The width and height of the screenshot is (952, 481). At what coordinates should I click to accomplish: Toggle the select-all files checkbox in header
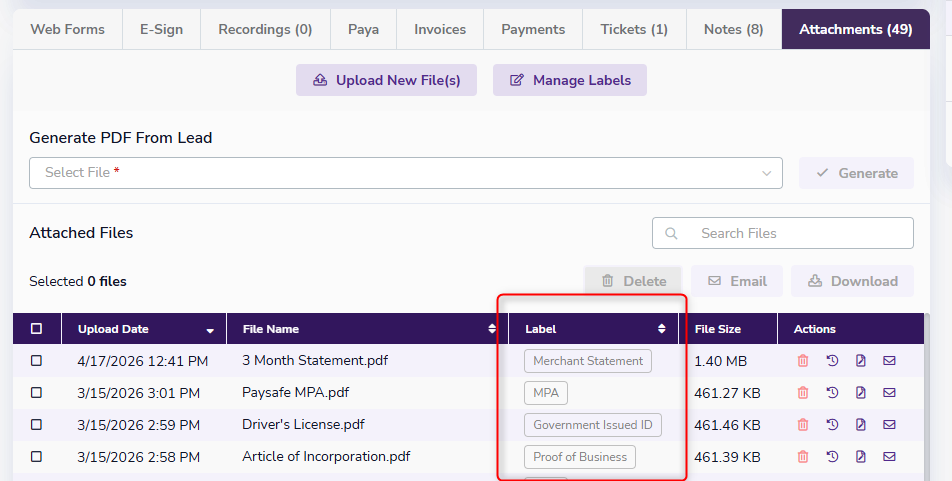(x=36, y=329)
